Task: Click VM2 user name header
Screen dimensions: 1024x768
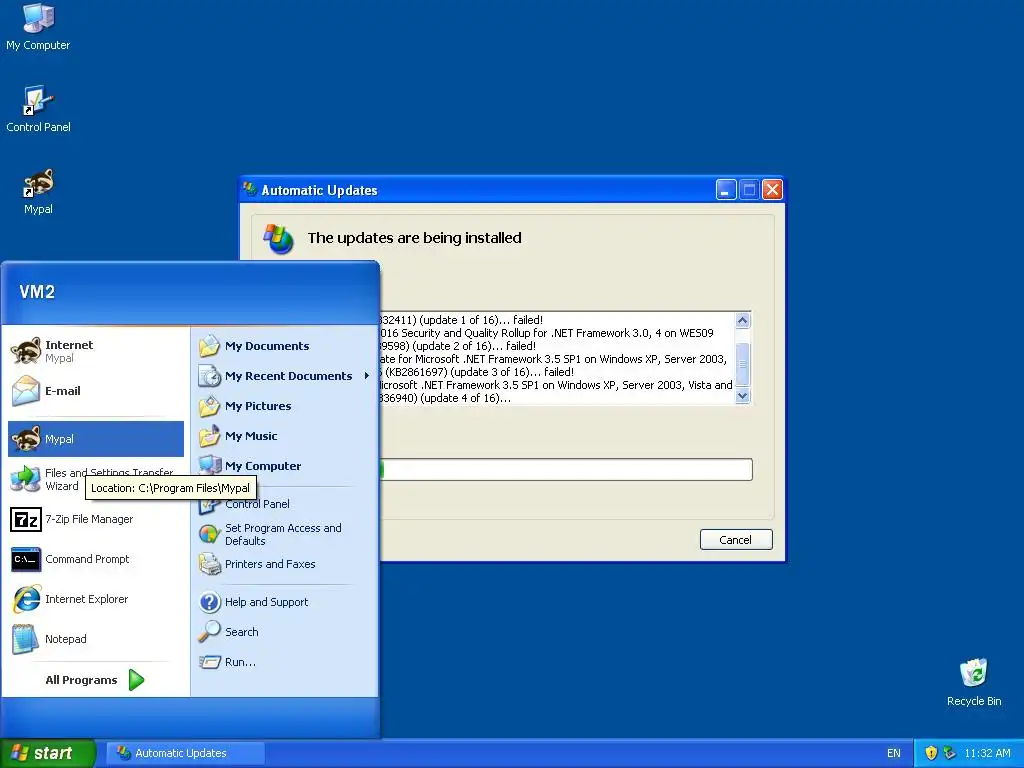Action: (37, 291)
